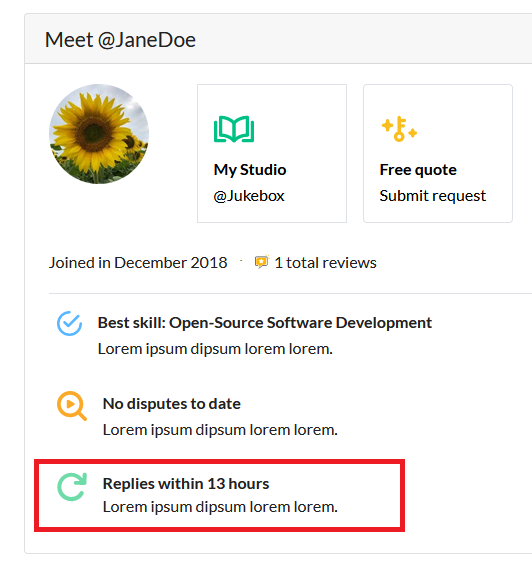This screenshot has width=532, height=575.
Task: Click the yellow key sparkle icon
Action: click(399, 129)
